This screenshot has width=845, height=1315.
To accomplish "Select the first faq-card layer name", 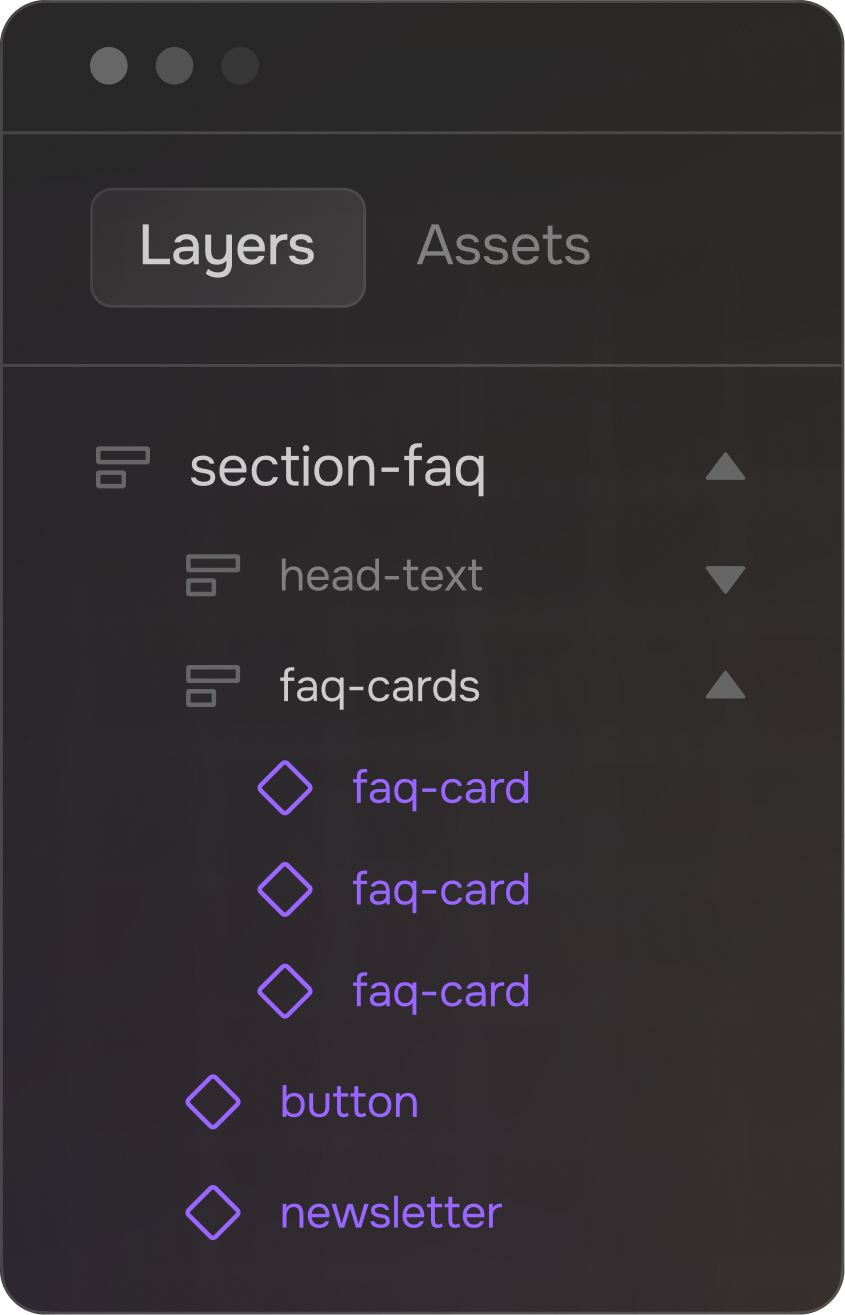I will click(441, 789).
